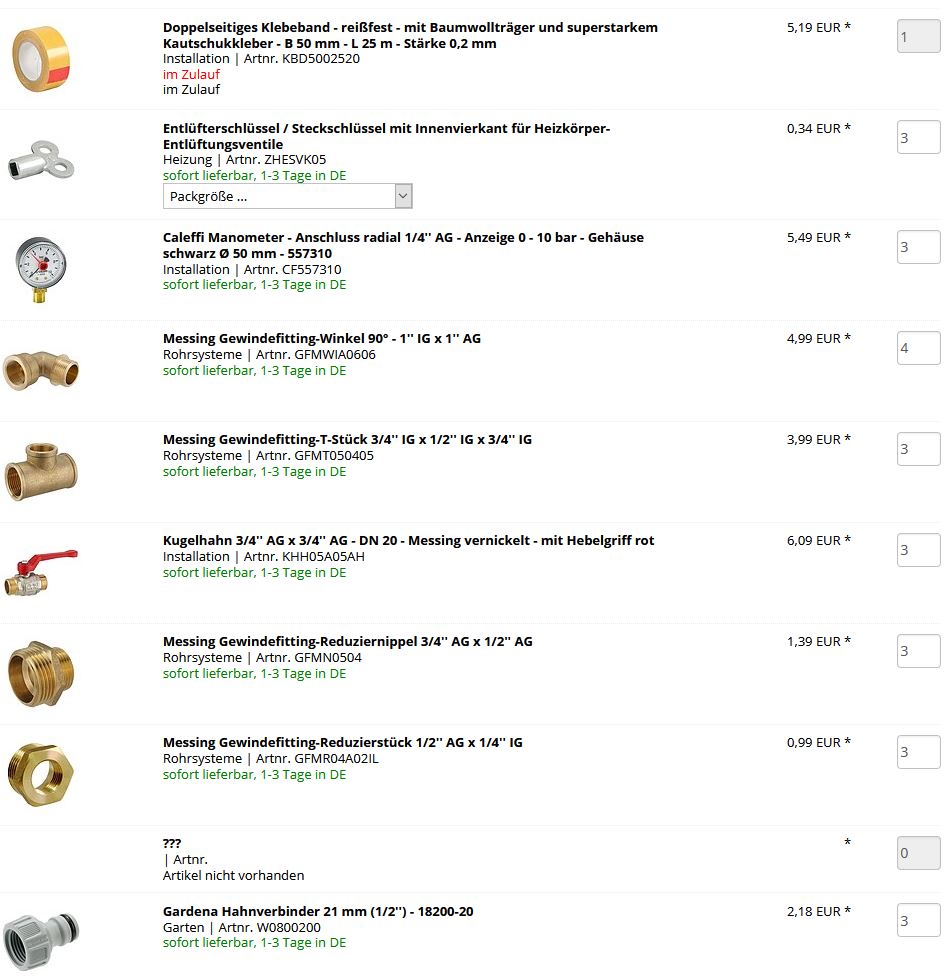Edit quantity field for Gewindefitting-Winkel showing 4
This screenshot has height=979, width=951.
pos(919,348)
